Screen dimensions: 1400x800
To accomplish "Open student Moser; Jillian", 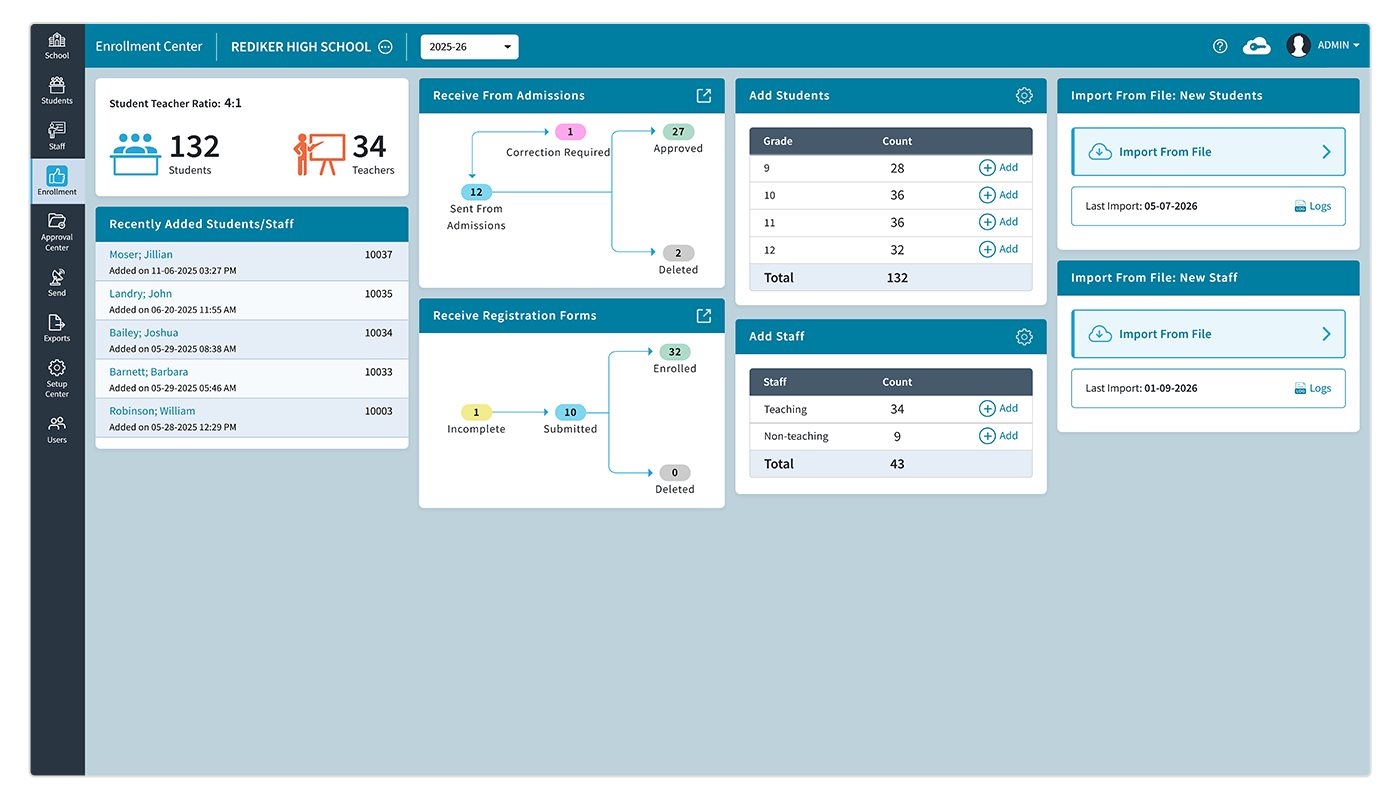I will (141, 255).
